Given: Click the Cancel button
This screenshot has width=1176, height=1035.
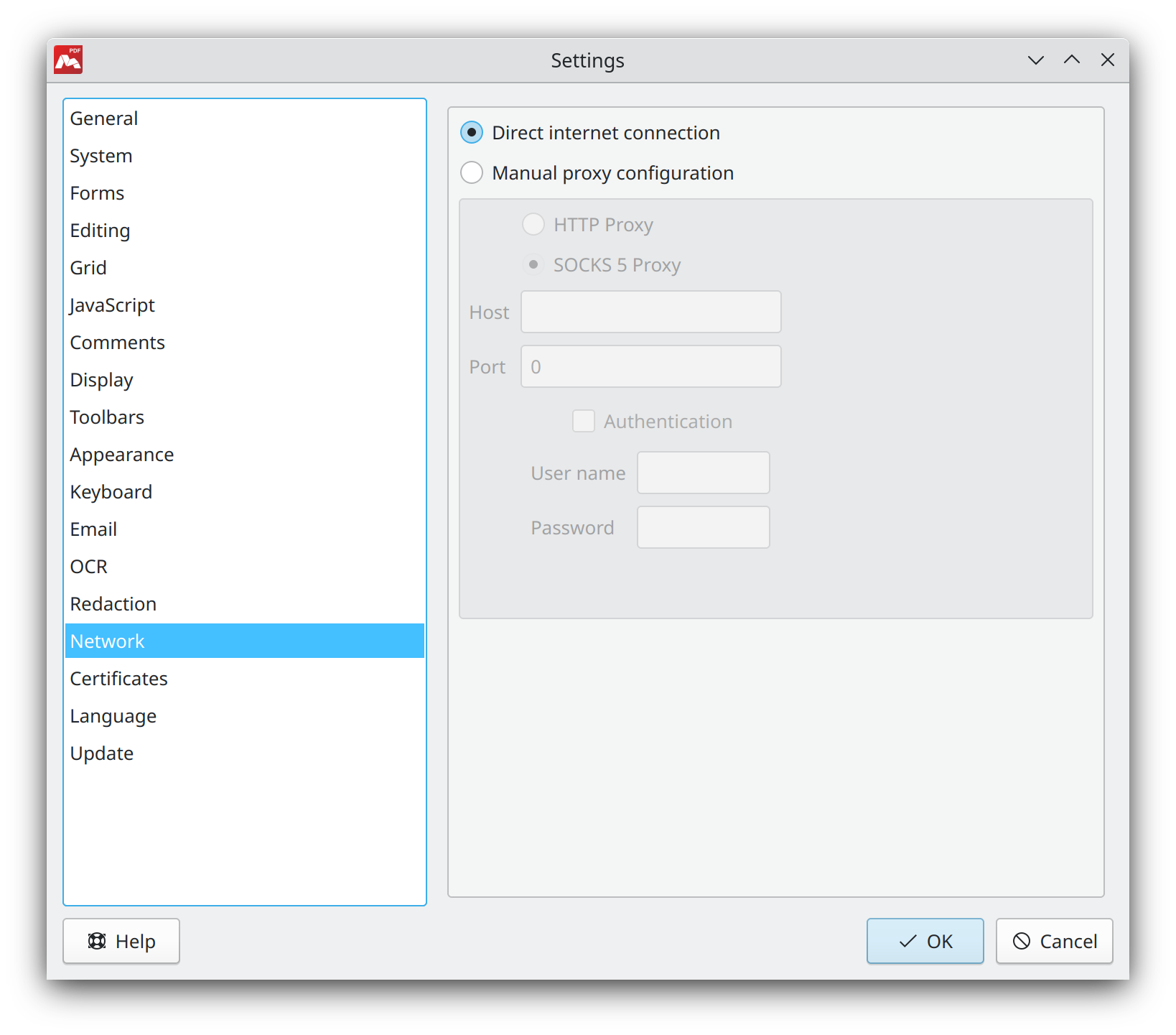Looking at the screenshot, I should click(1055, 941).
